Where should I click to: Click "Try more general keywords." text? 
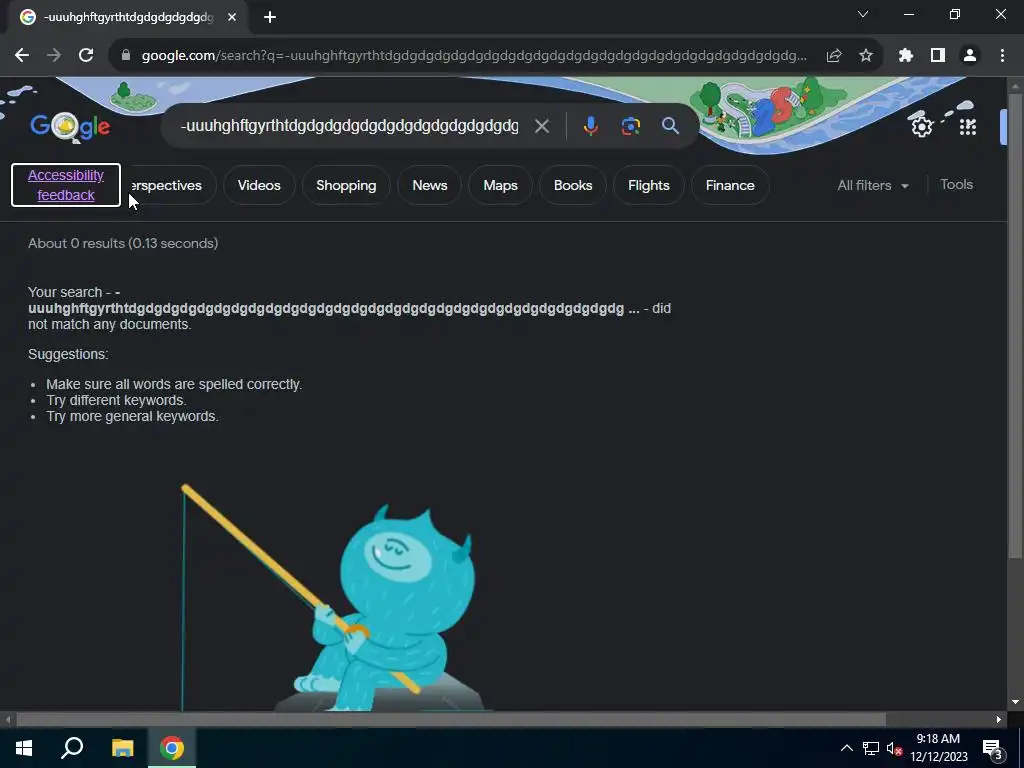pyautogui.click(x=132, y=417)
